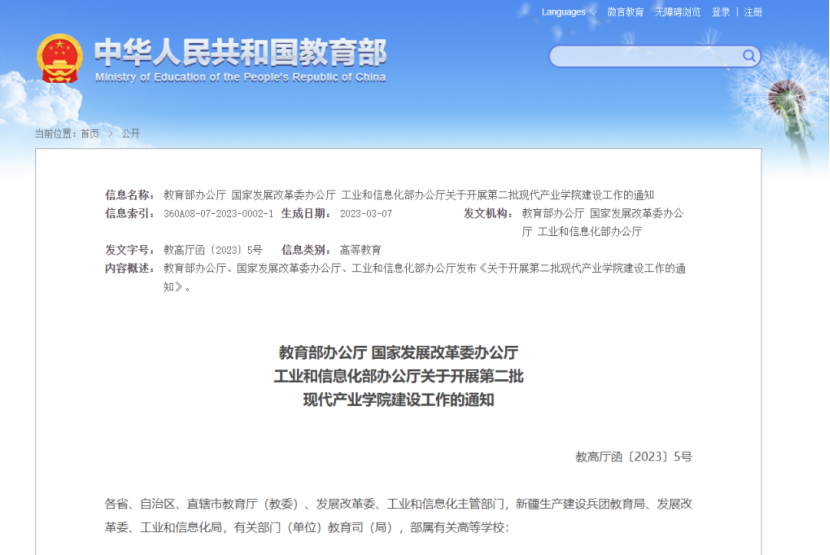The height and width of the screenshot is (555, 830).
Task: Click the search magnifier icon
Action: [x=748, y=56]
